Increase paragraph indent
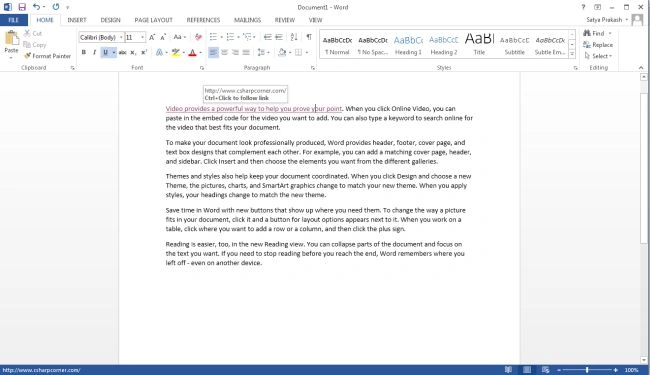 tap(279, 37)
